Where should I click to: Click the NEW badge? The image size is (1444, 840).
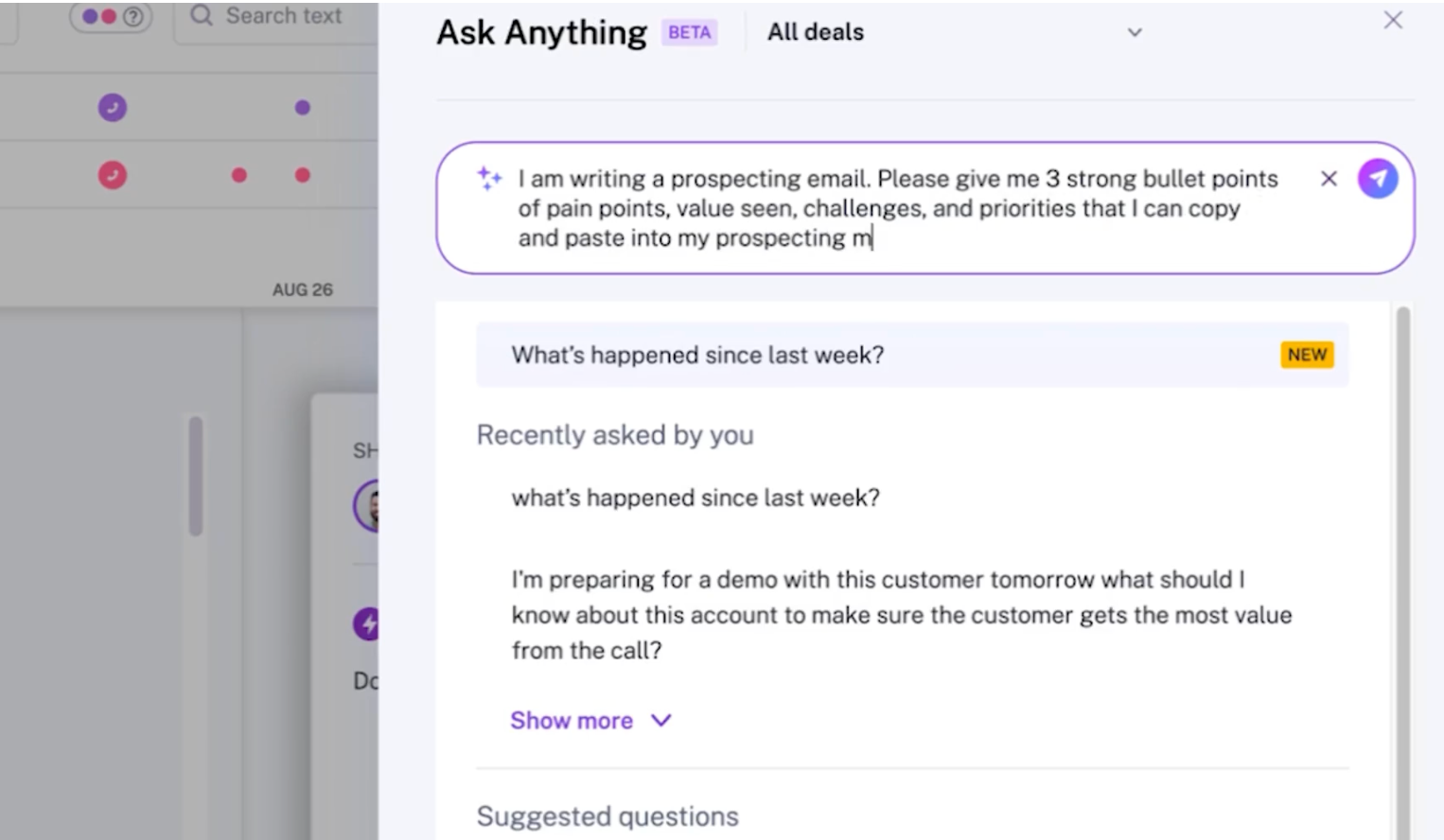click(1307, 355)
